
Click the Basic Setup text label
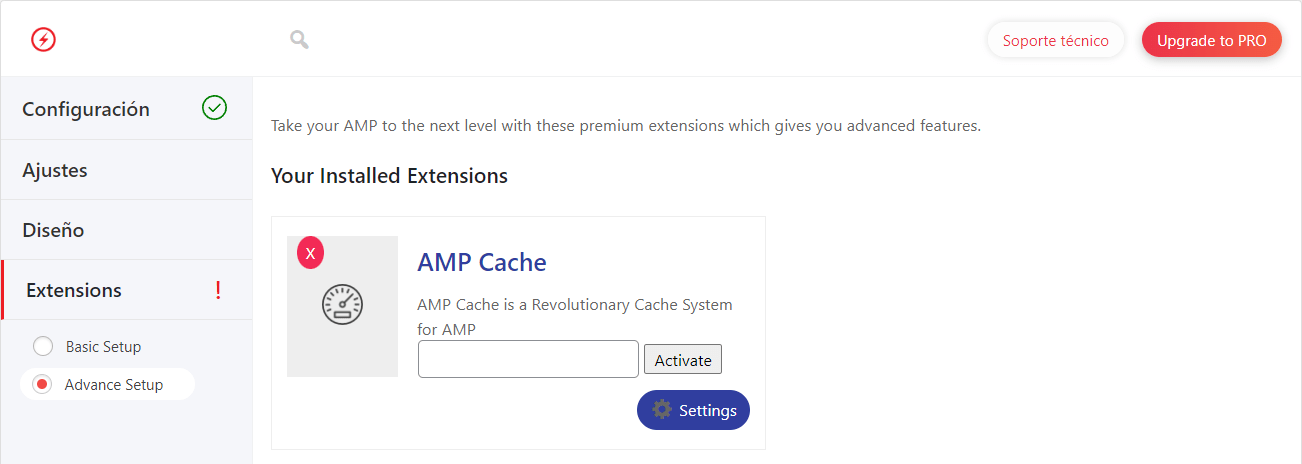[x=103, y=347]
